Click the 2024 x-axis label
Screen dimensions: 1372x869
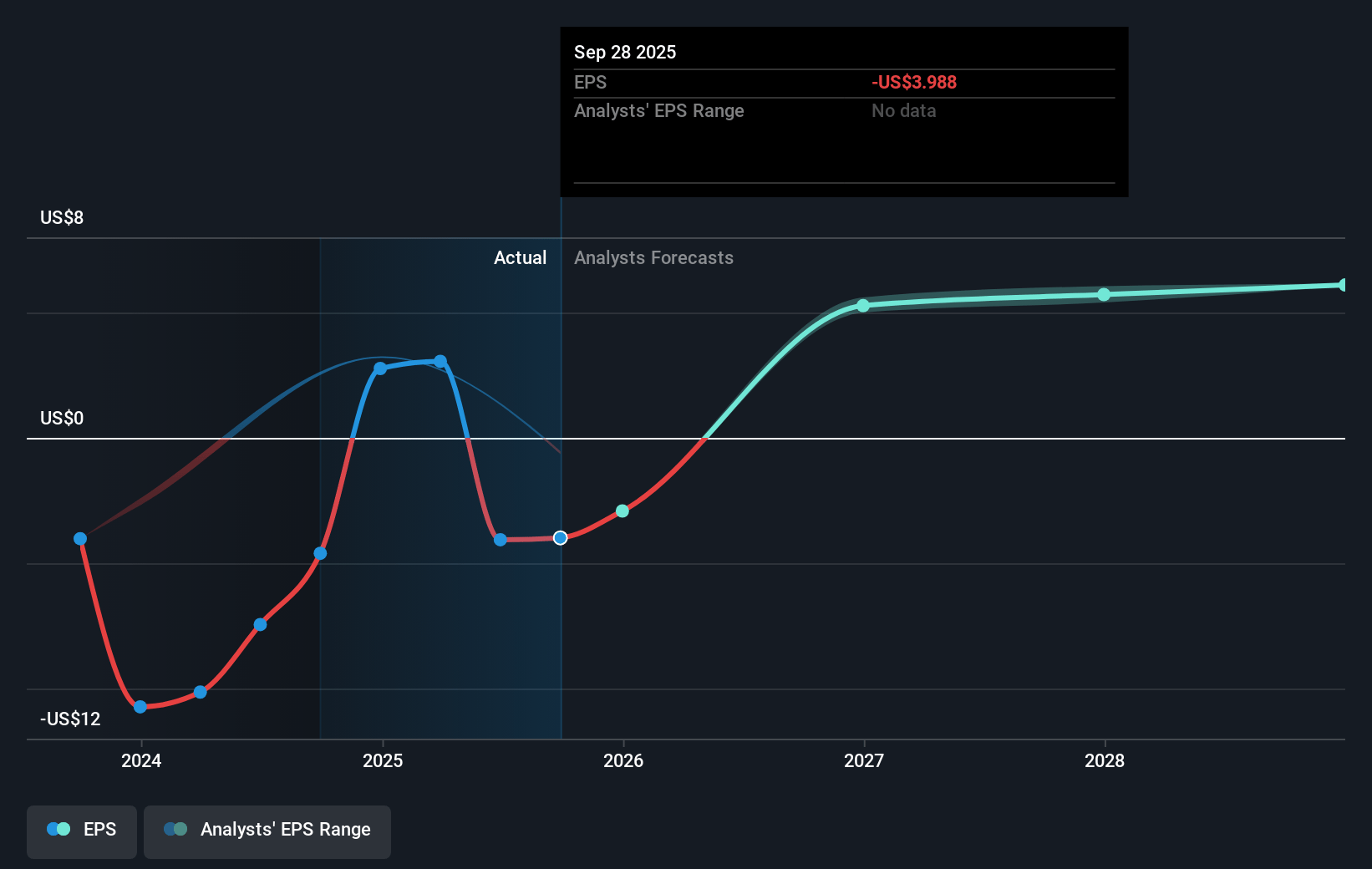141,760
